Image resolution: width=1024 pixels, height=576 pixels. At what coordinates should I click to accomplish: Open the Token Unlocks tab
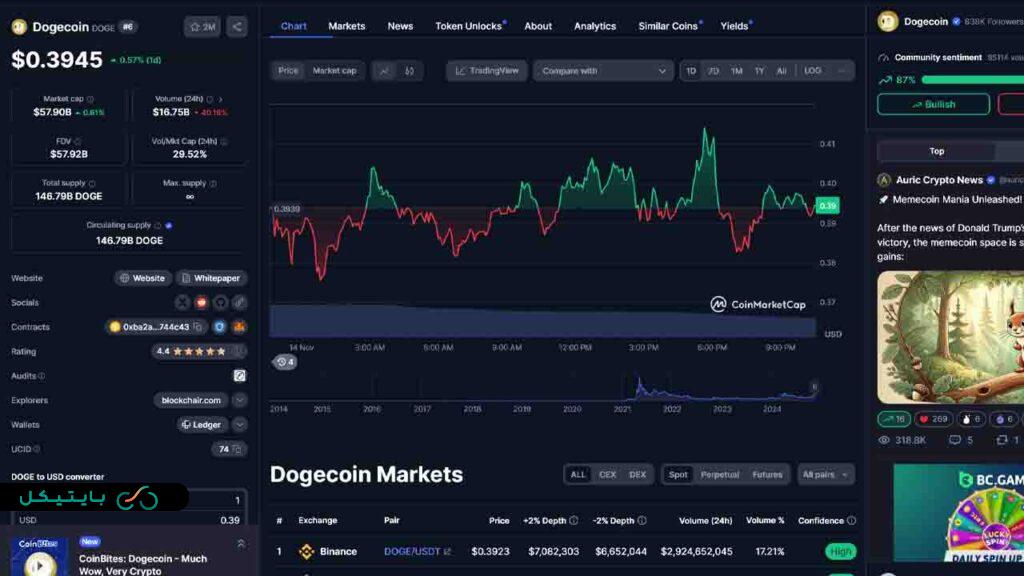coord(469,26)
